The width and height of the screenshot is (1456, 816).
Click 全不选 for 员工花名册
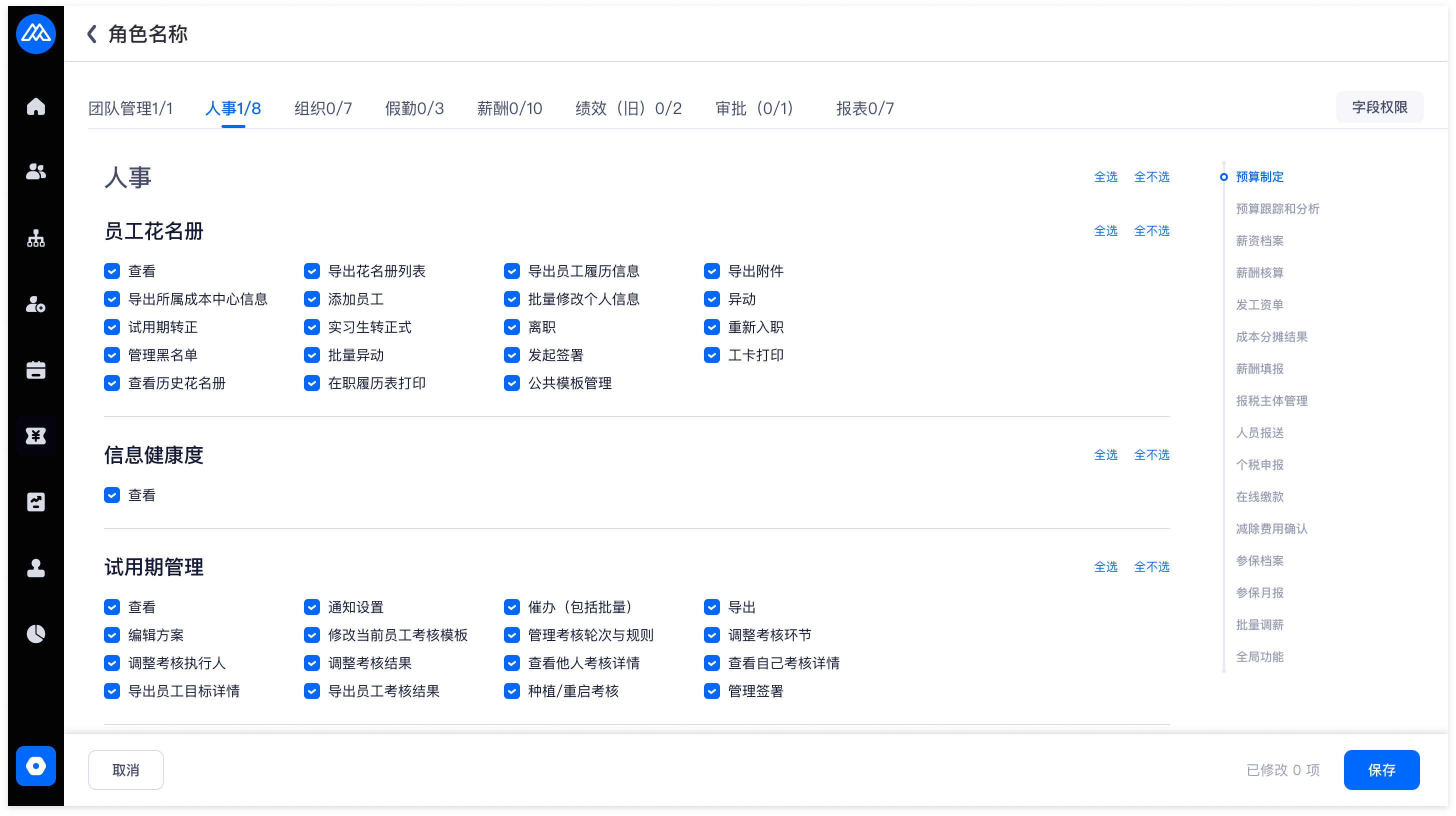[x=1152, y=230]
